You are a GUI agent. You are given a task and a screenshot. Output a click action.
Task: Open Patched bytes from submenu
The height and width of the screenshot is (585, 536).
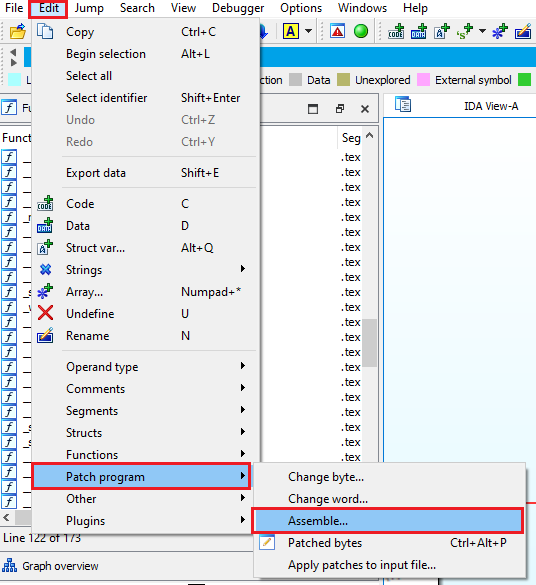point(390,543)
